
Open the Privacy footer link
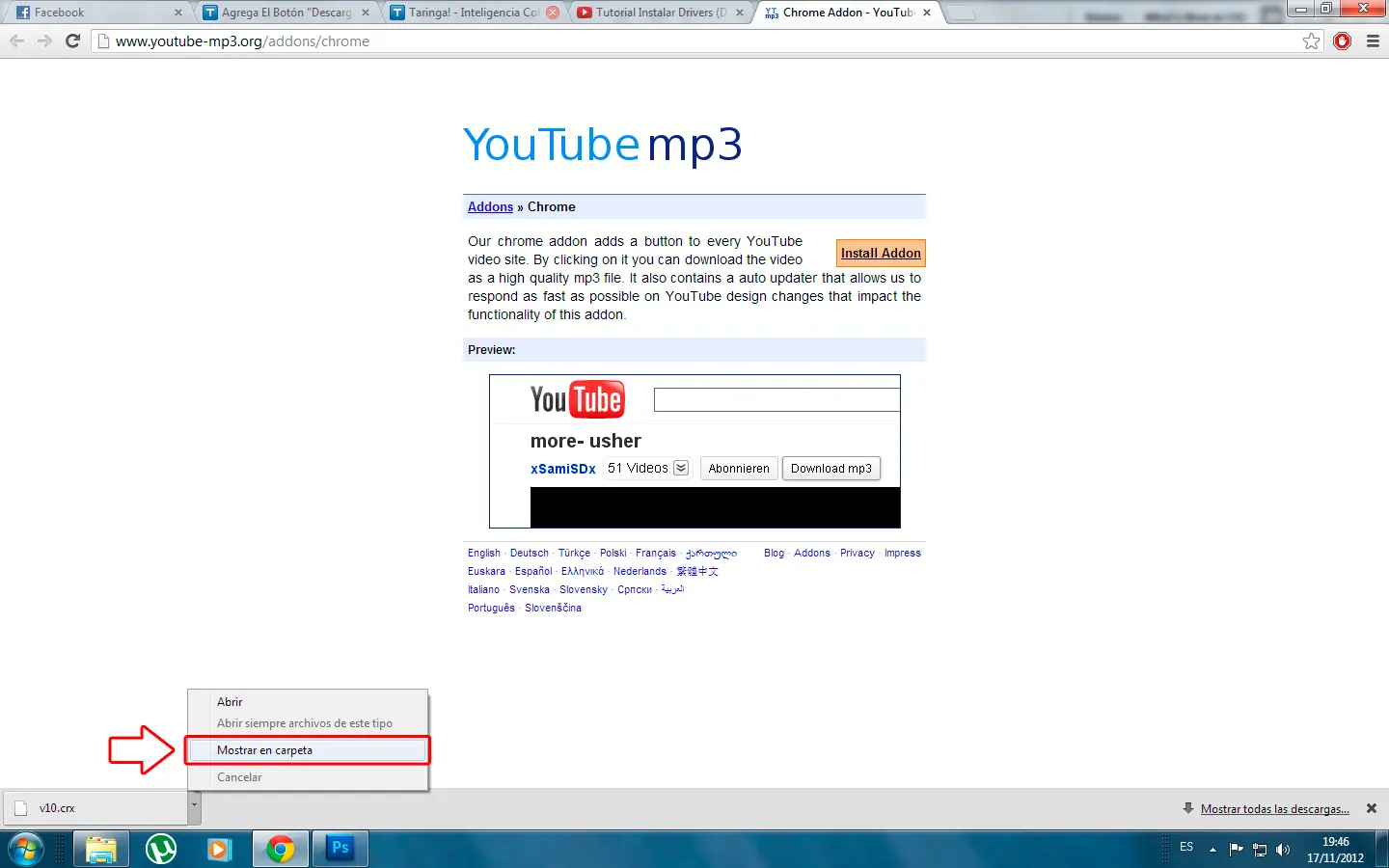click(858, 554)
